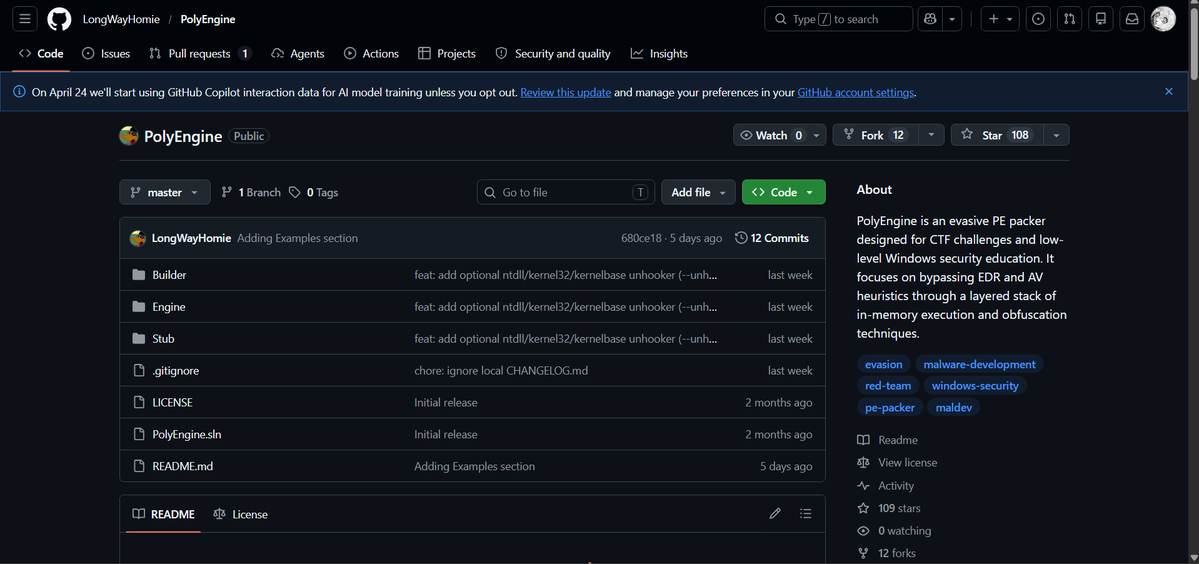Switch to the Actions tab
The width and height of the screenshot is (1199, 564).
(x=372, y=53)
